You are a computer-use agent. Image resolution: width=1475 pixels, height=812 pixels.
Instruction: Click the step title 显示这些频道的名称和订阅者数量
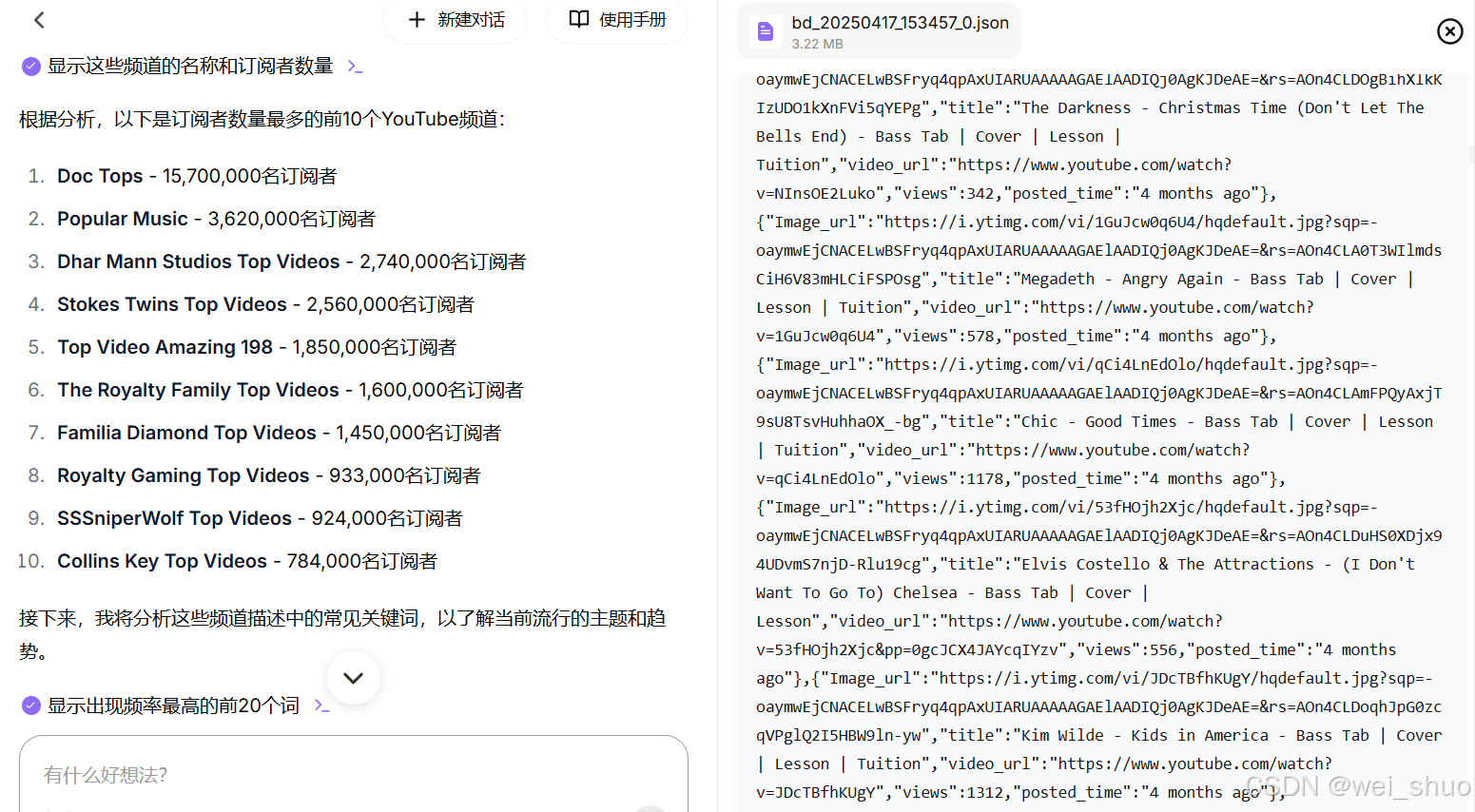click(x=190, y=67)
